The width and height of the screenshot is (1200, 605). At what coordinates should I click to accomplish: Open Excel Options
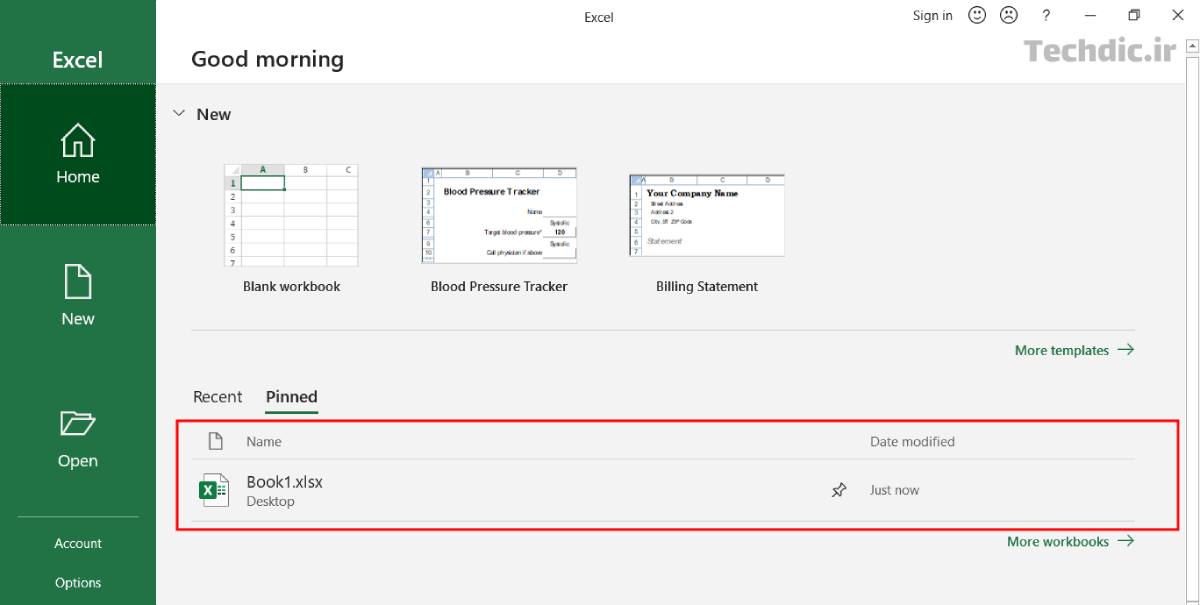[x=78, y=583]
